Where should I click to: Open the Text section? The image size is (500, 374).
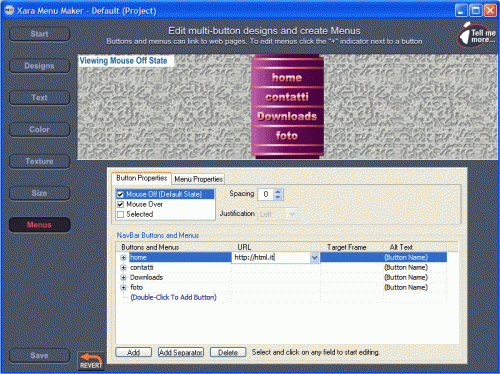click(39, 98)
